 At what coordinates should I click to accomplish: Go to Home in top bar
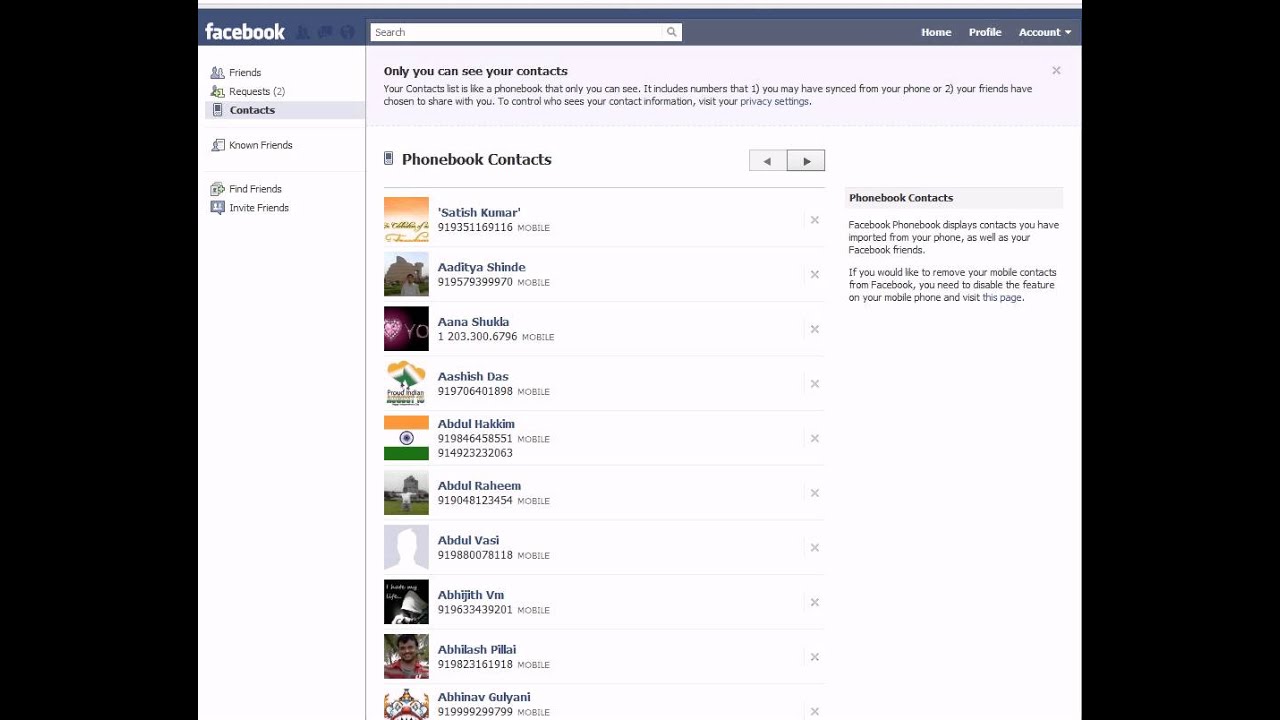point(936,32)
